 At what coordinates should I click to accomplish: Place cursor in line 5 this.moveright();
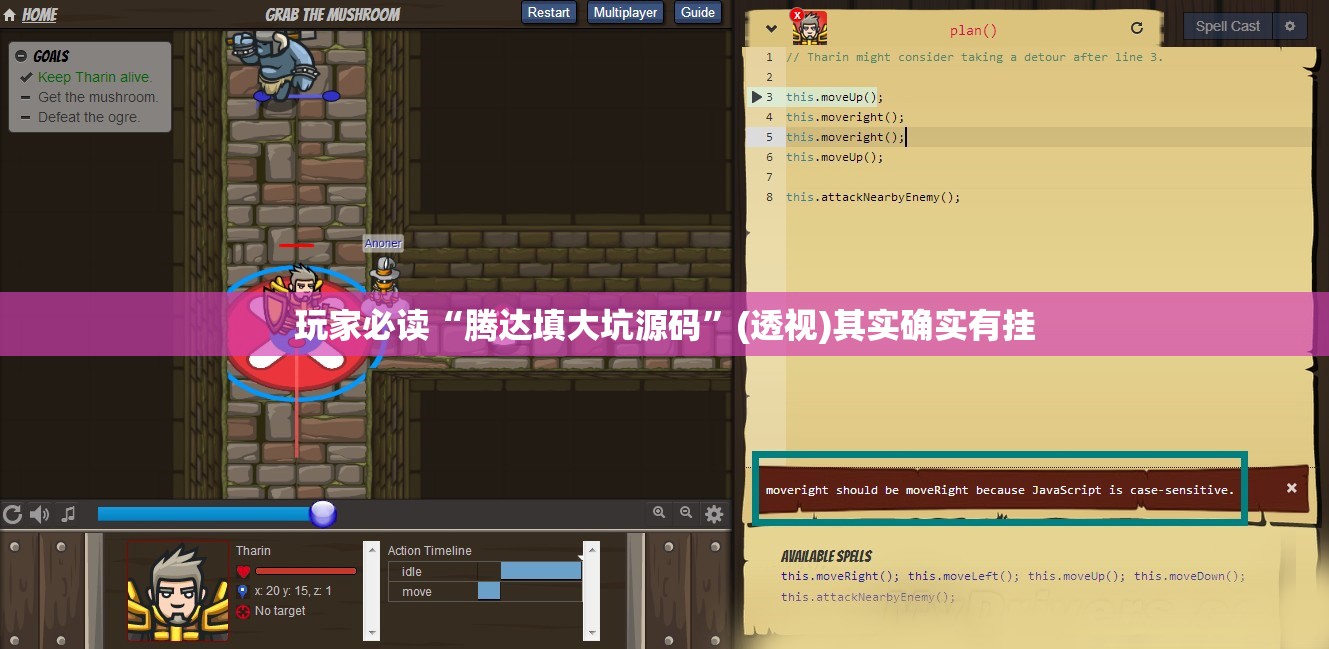tap(845, 137)
